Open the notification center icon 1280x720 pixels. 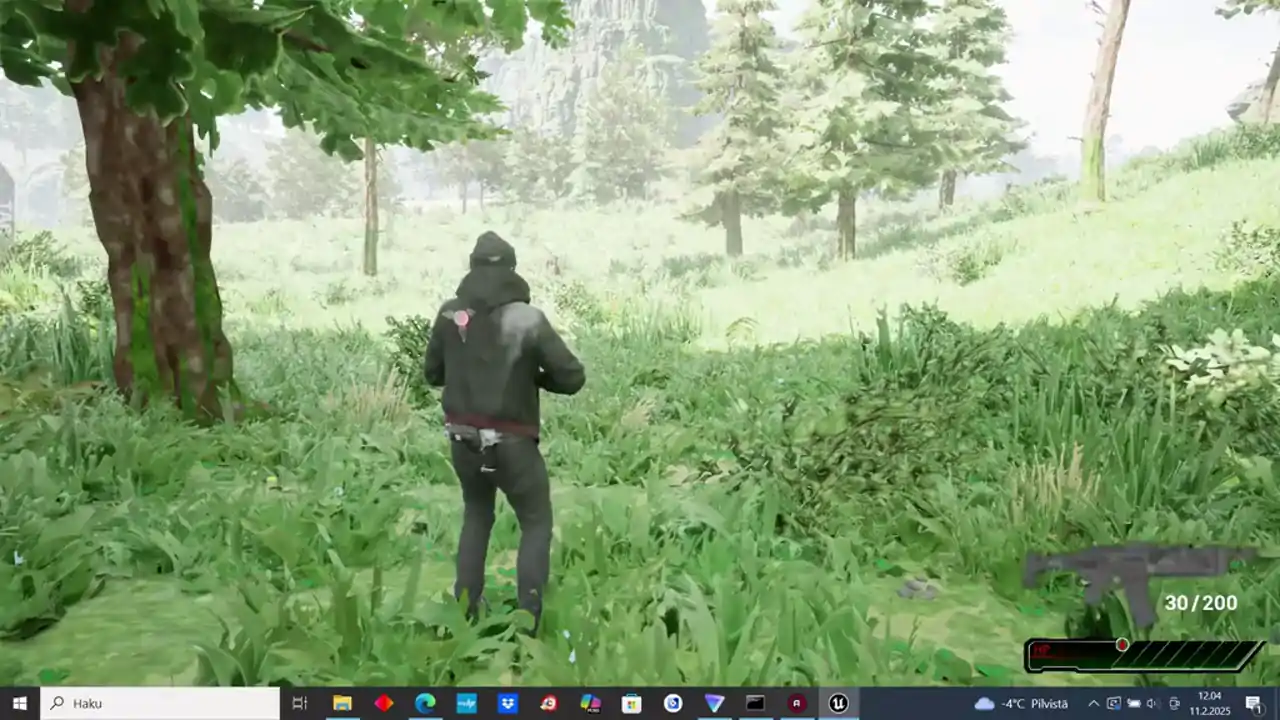tap(1253, 703)
